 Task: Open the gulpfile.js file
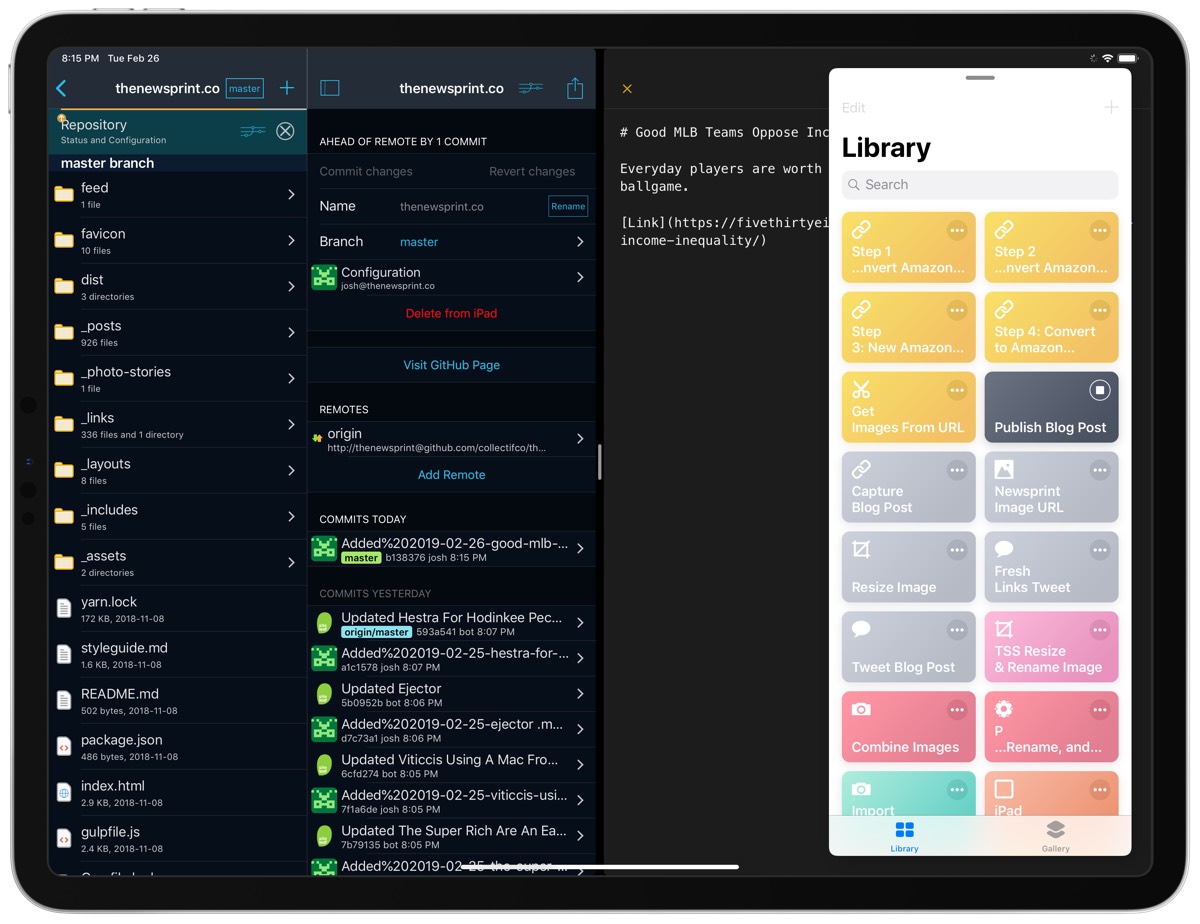pos(177,839)
